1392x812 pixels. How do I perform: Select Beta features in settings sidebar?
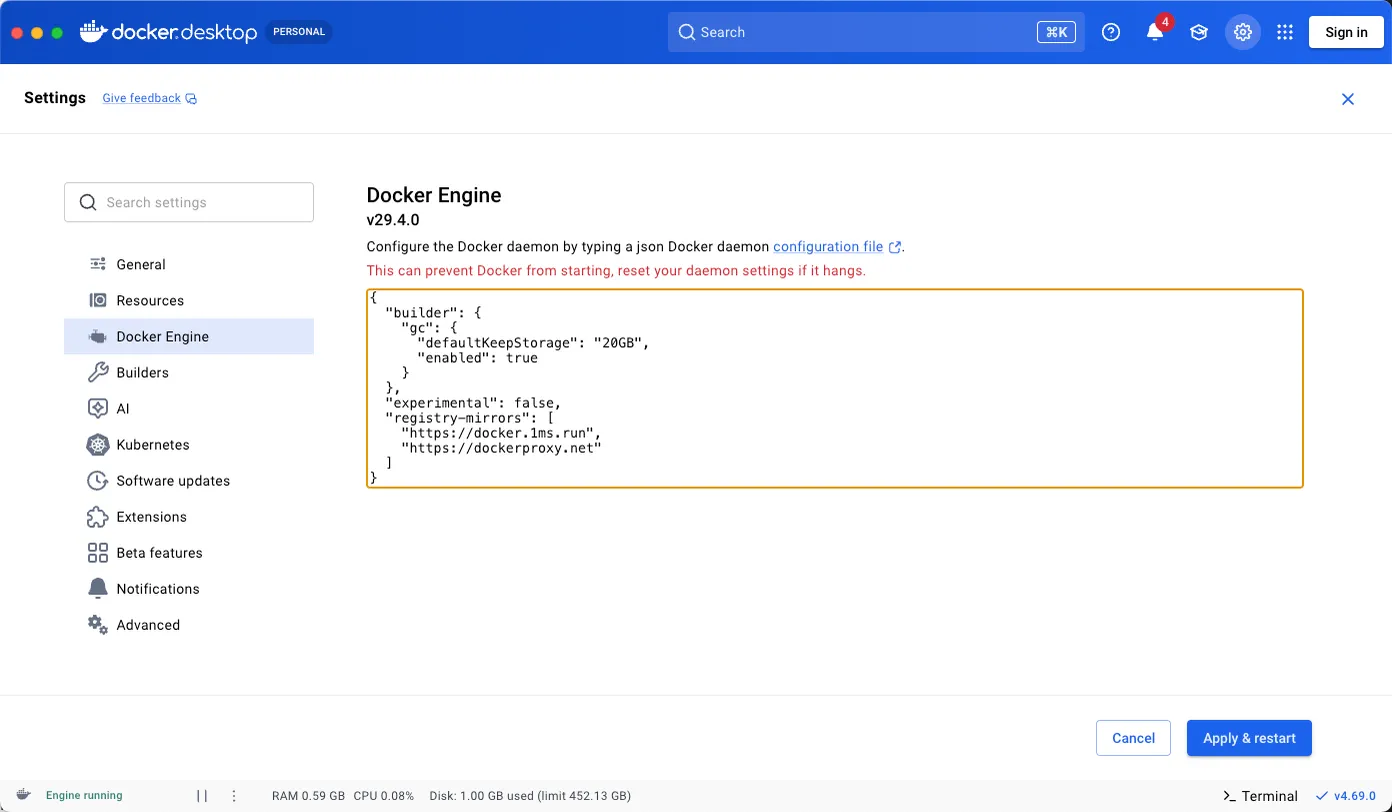point(189,552)
